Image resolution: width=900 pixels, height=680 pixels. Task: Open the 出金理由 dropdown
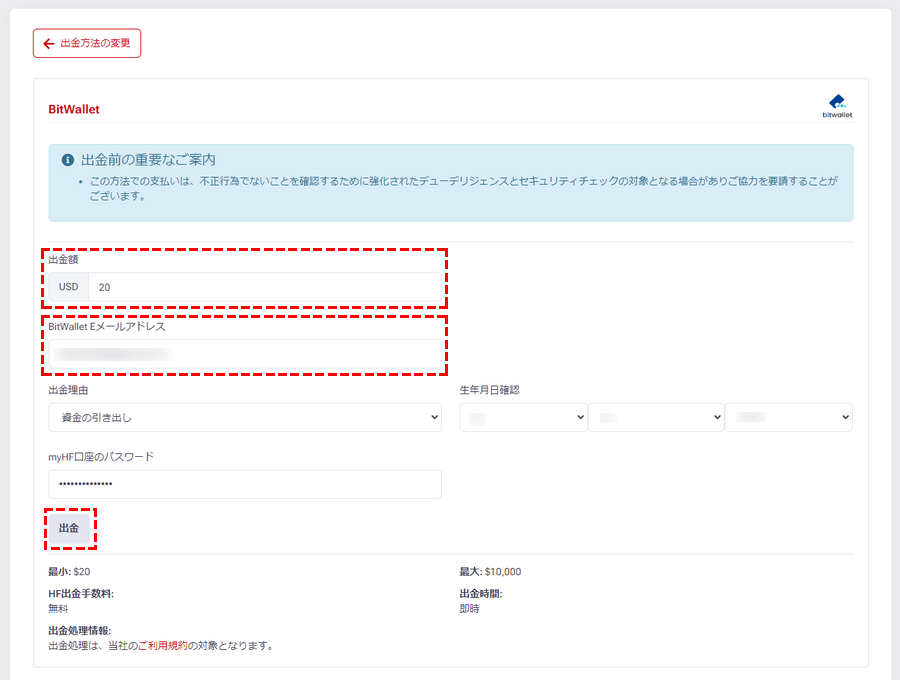245,417
